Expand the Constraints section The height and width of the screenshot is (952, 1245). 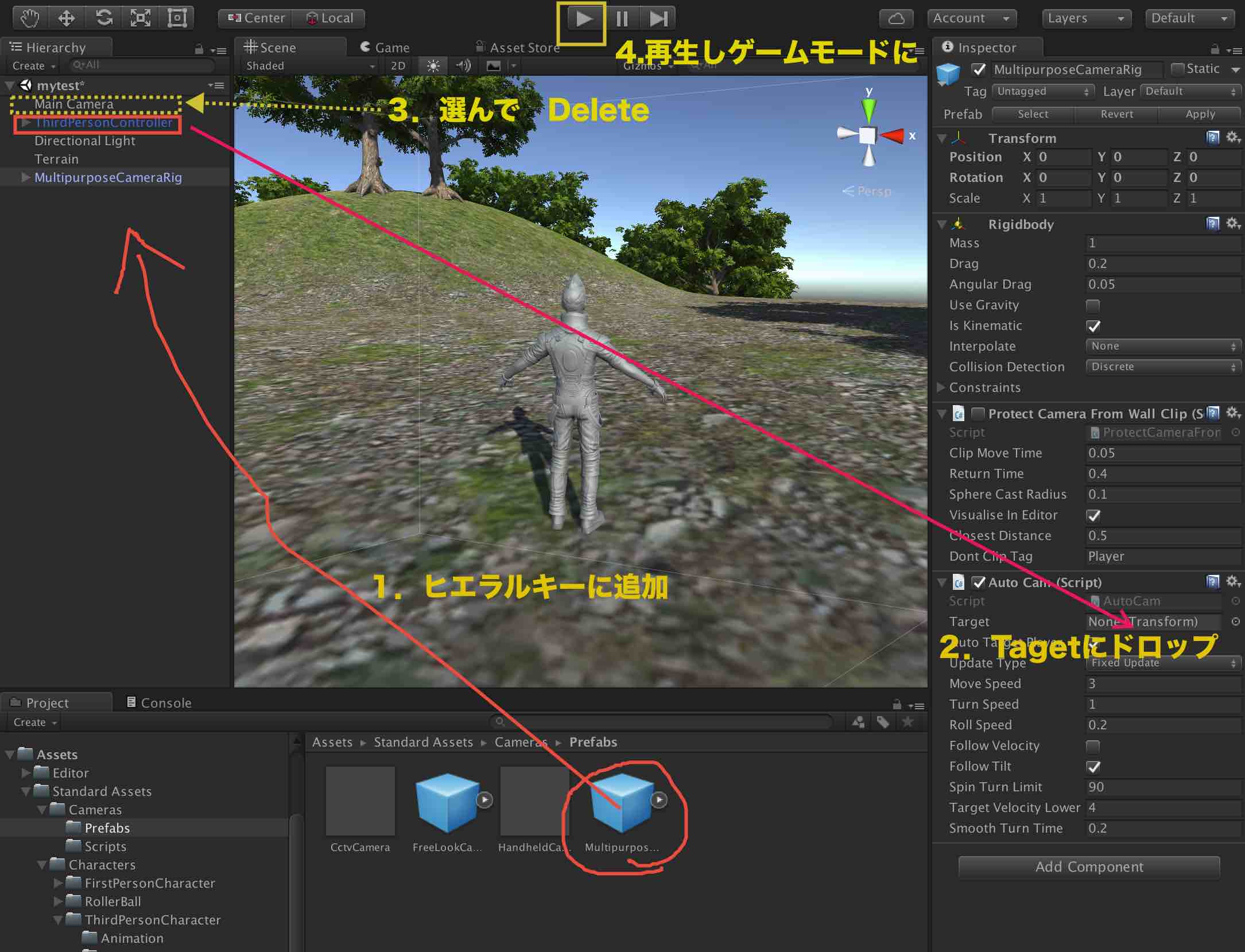coord(941,387)
